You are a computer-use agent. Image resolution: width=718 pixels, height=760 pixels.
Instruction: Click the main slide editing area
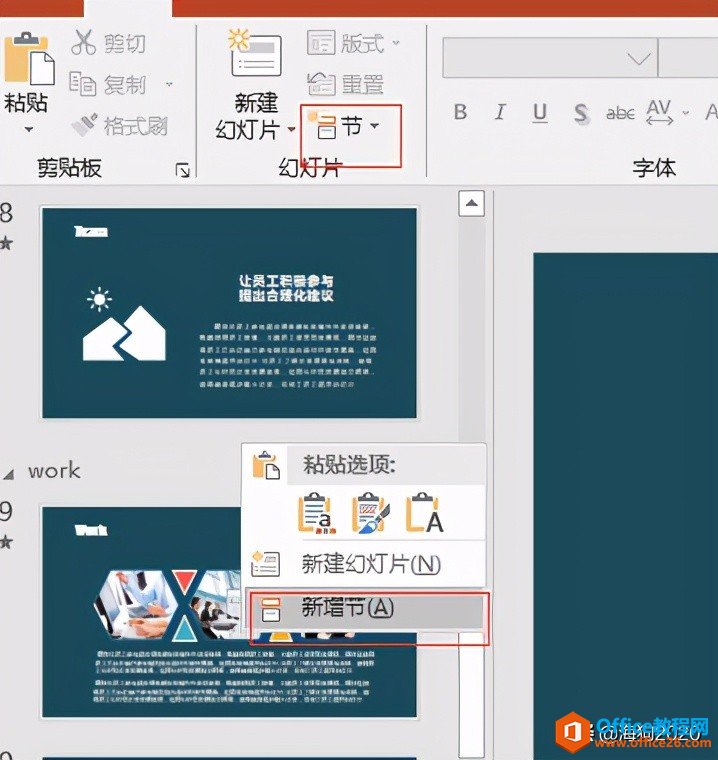click(625, 506)
